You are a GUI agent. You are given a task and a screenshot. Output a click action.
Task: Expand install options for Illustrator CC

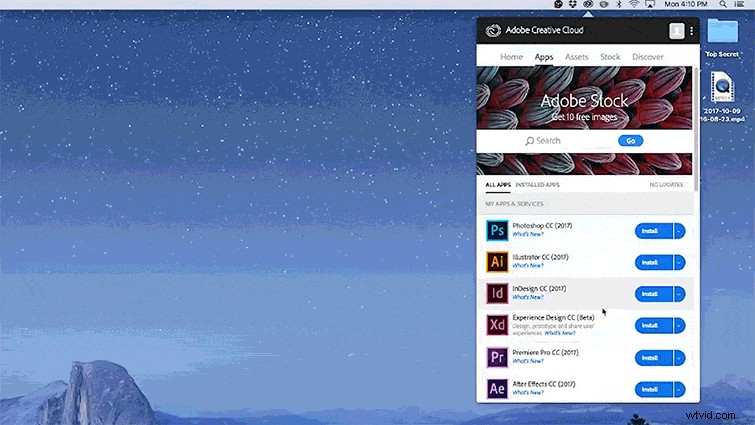click(x=679, y=262)
